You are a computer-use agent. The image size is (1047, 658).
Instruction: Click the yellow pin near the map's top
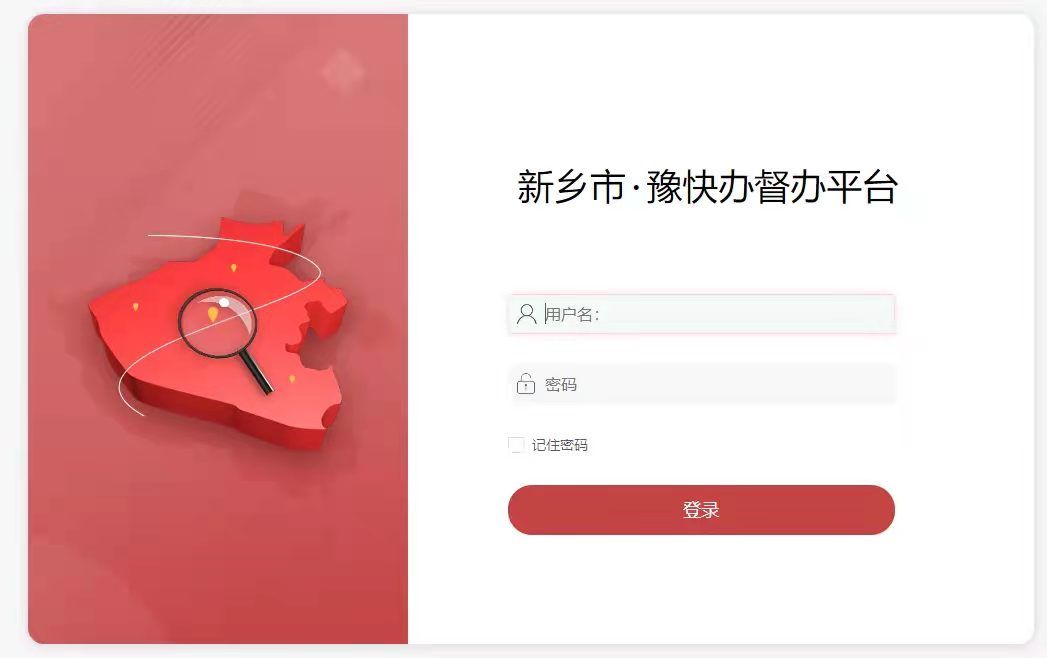click(x=233, y=268)
